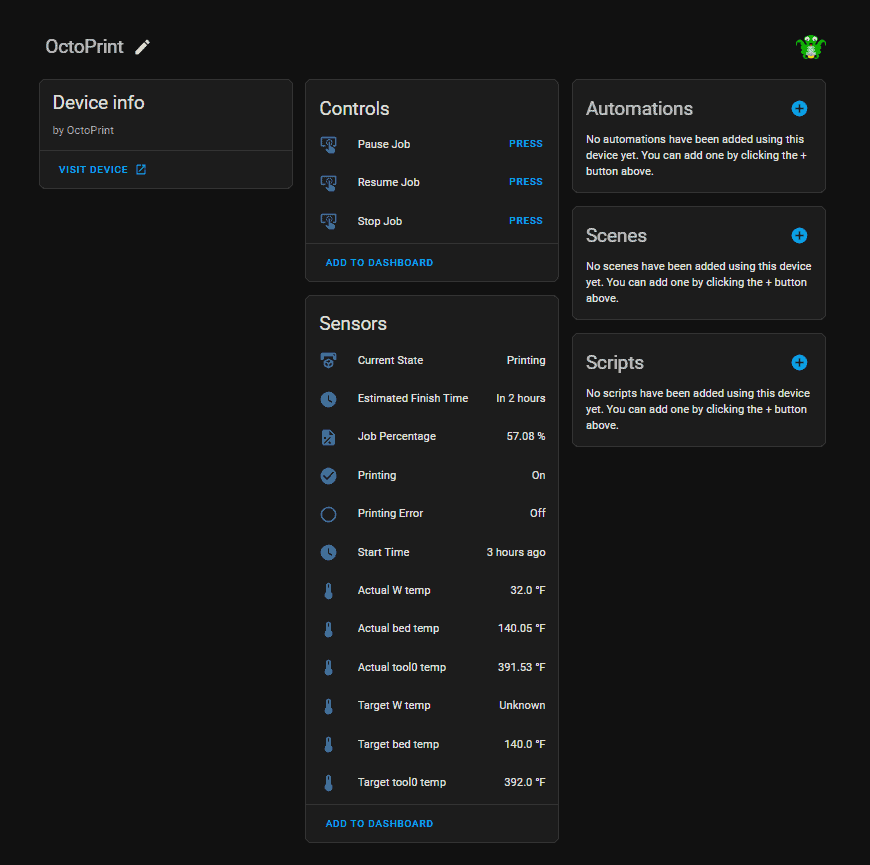
Task: Click the Actual bed temp label
Action: [x=398, y=629]
